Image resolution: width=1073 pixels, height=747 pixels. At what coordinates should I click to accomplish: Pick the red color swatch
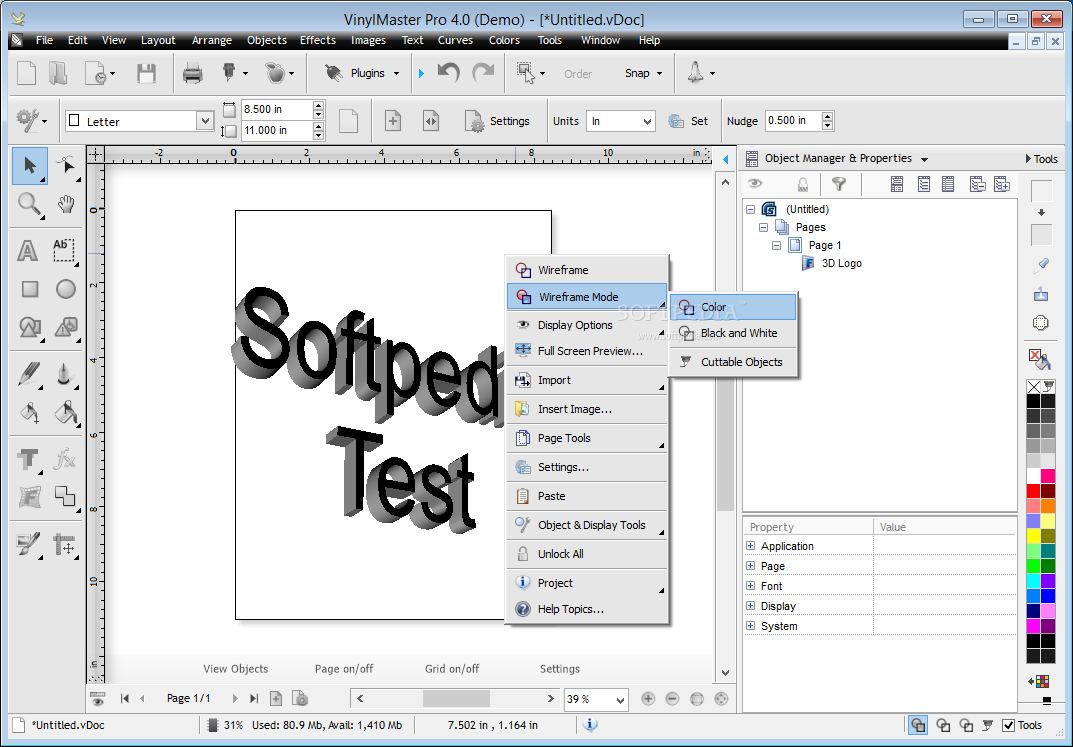1033,490
